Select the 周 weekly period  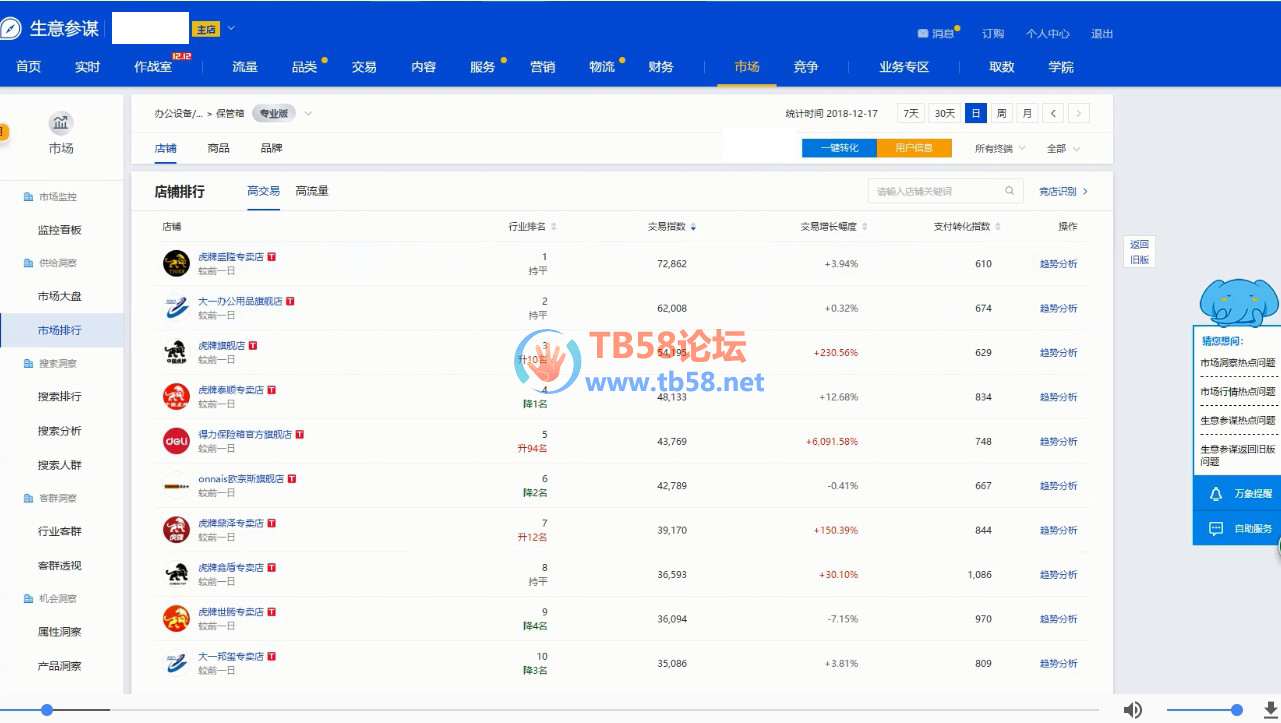coord(1001,114)
